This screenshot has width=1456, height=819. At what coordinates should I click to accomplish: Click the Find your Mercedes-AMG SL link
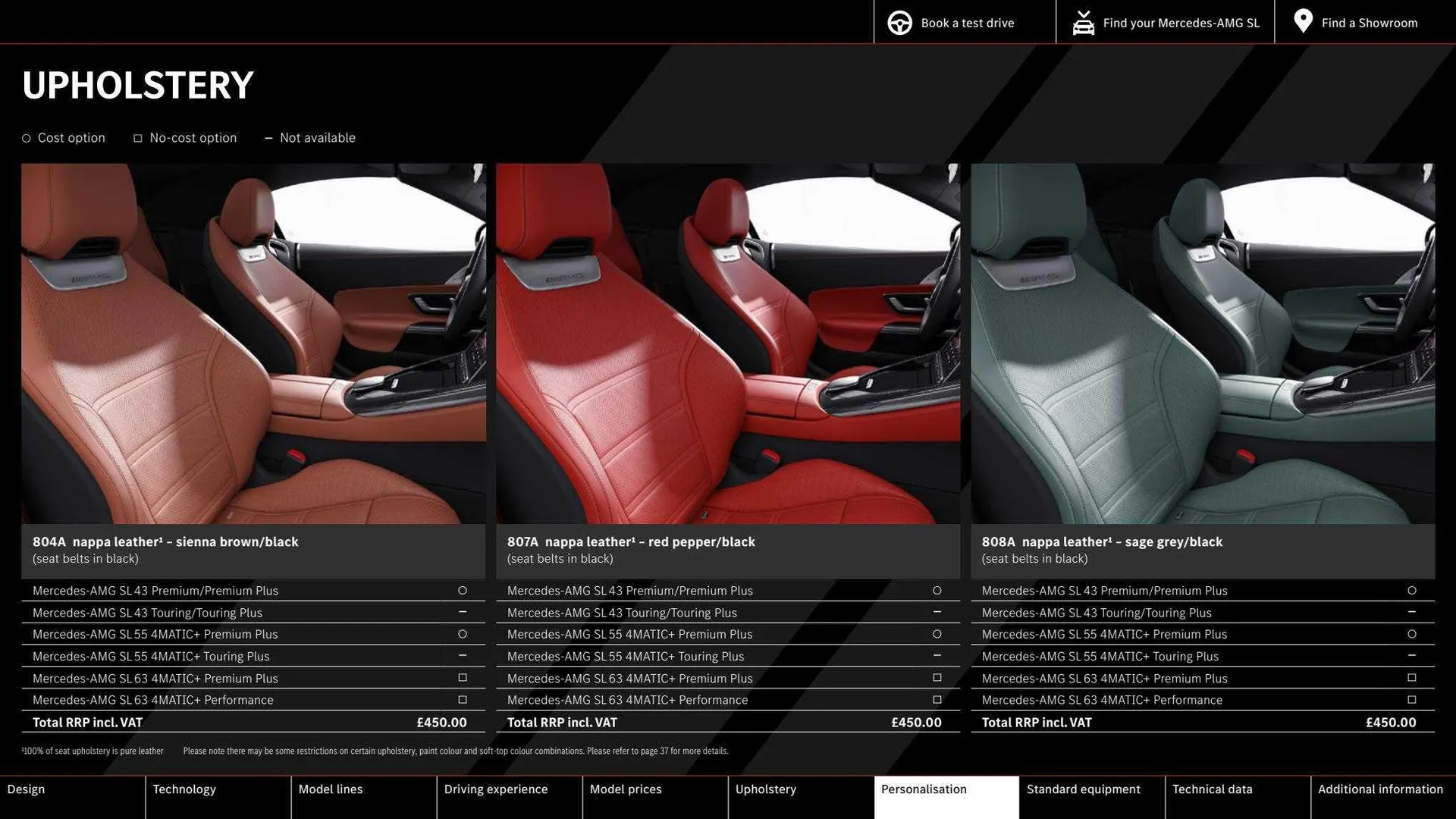(1180, 23)
